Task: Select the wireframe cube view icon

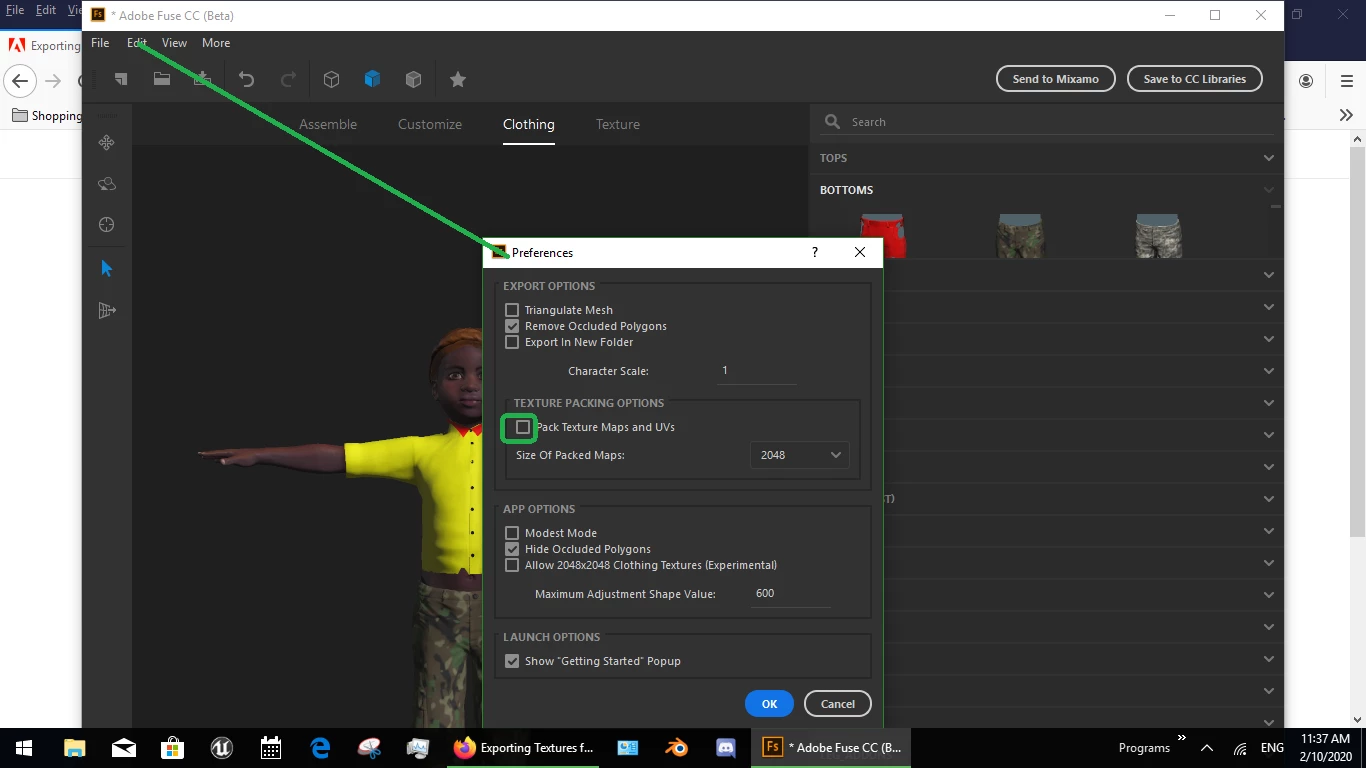Action: [x=332, y=79]
